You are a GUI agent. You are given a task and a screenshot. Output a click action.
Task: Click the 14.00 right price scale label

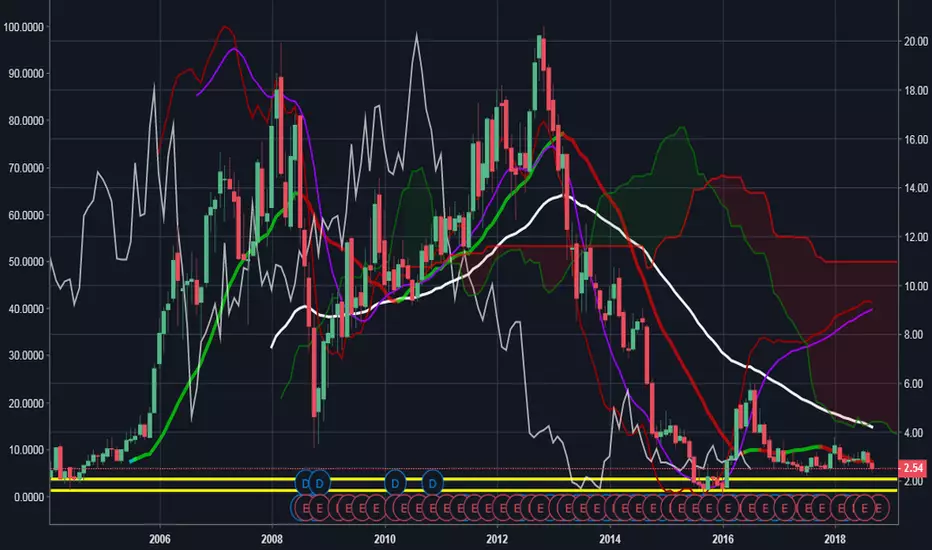tap(916, 188)
